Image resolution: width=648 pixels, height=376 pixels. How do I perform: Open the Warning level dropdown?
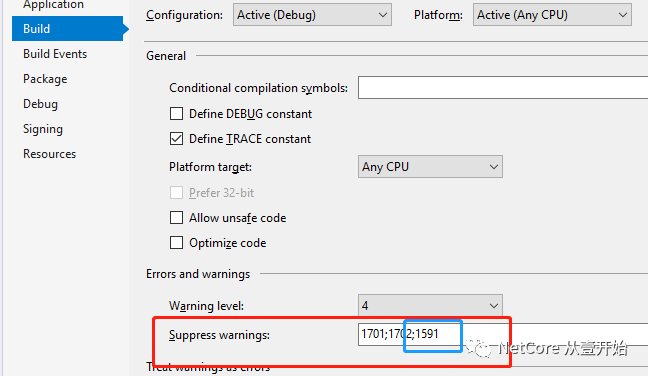(x=430, y=306)
